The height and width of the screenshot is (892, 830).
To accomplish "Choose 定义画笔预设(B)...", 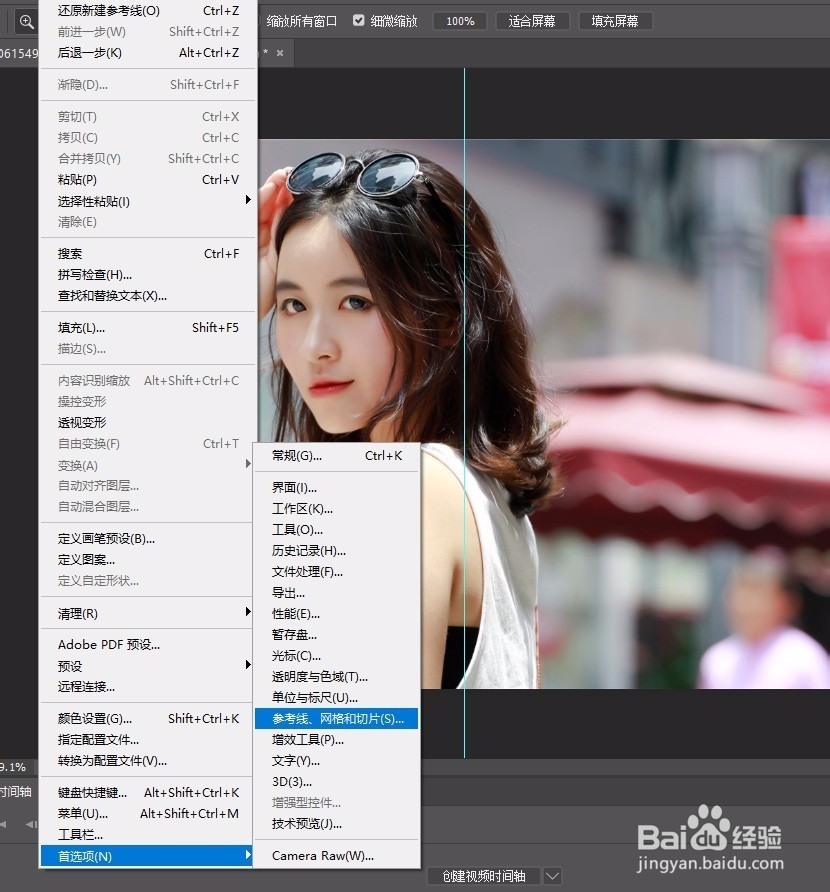I will (x=148, y=539).
